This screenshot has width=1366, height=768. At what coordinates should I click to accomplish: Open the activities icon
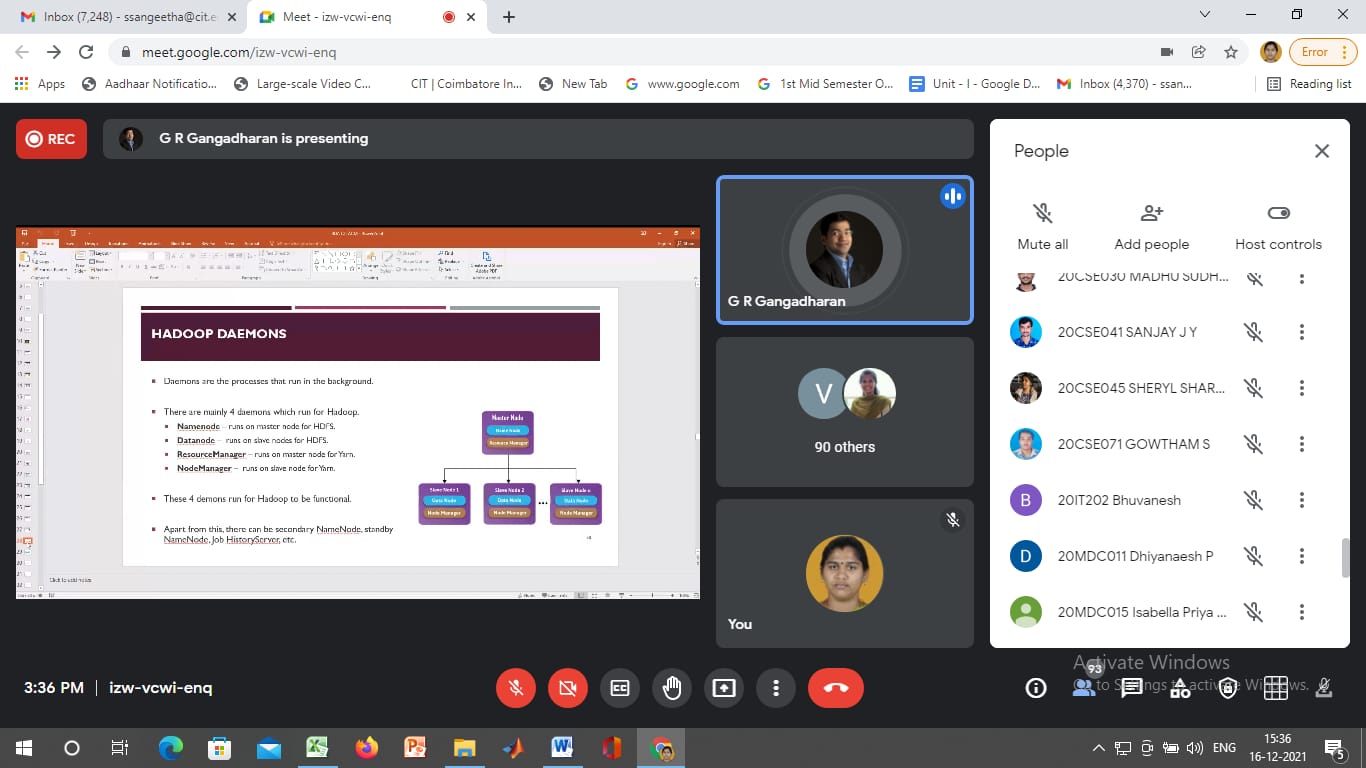tap(1180, 688)
